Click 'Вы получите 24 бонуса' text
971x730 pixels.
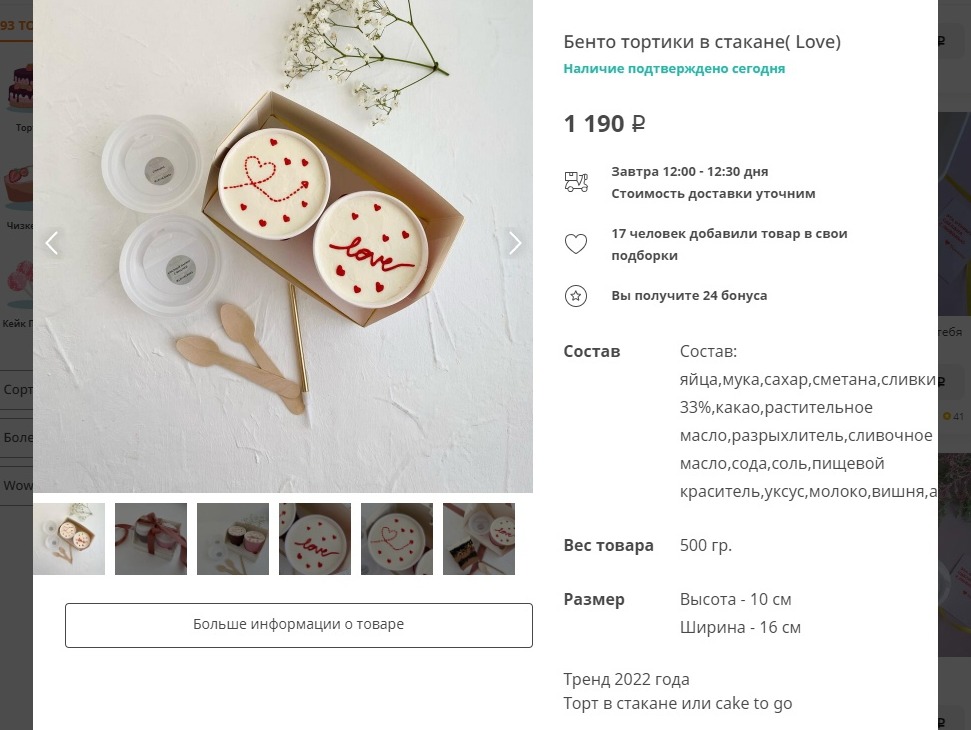pos(689,295)
